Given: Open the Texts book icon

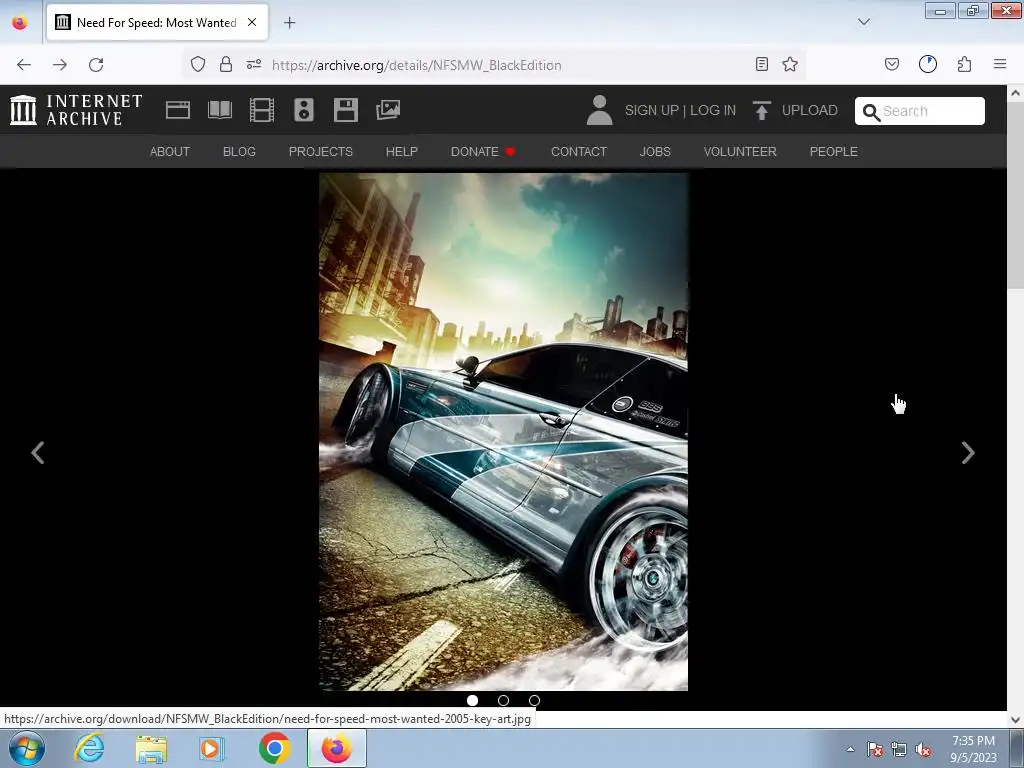Looking at the screenshot, I should point(220,110).
